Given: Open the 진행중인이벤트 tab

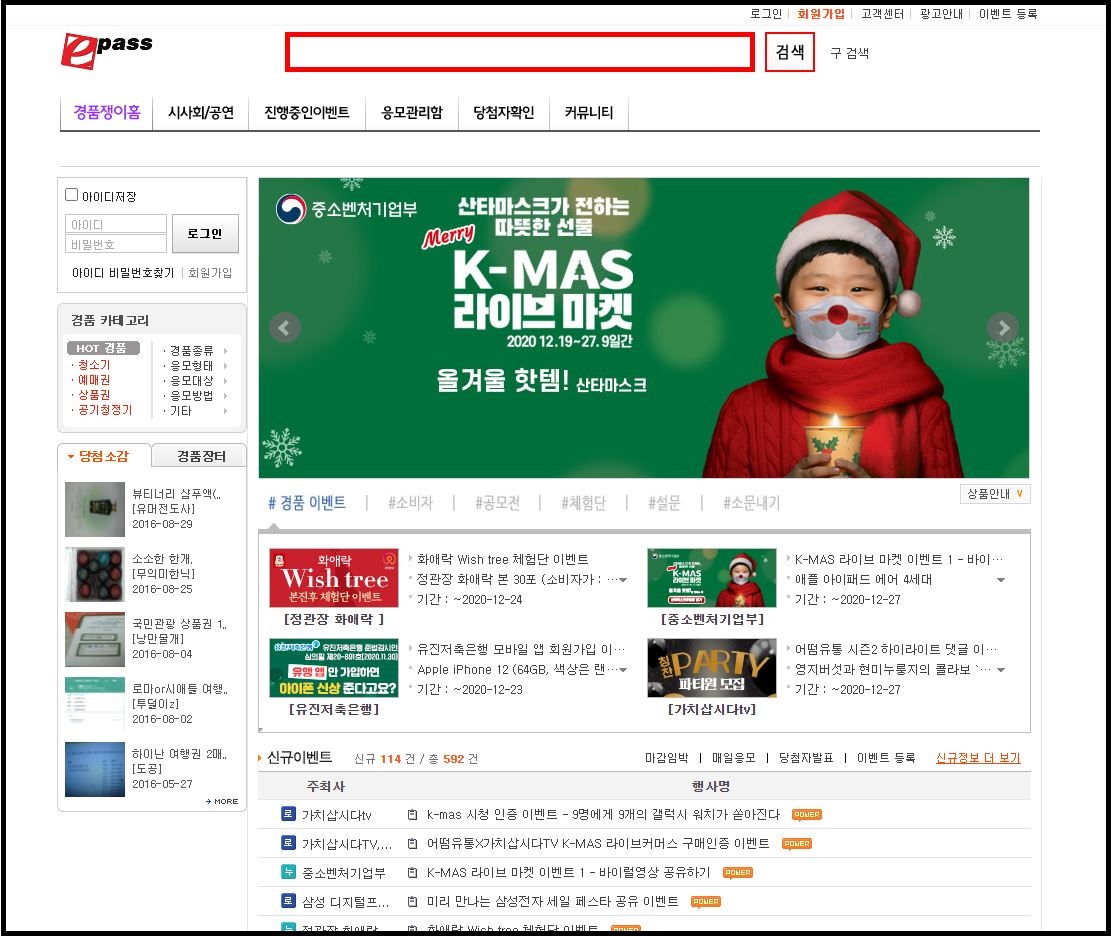Looking at the screenshot, I should (307, 113).
